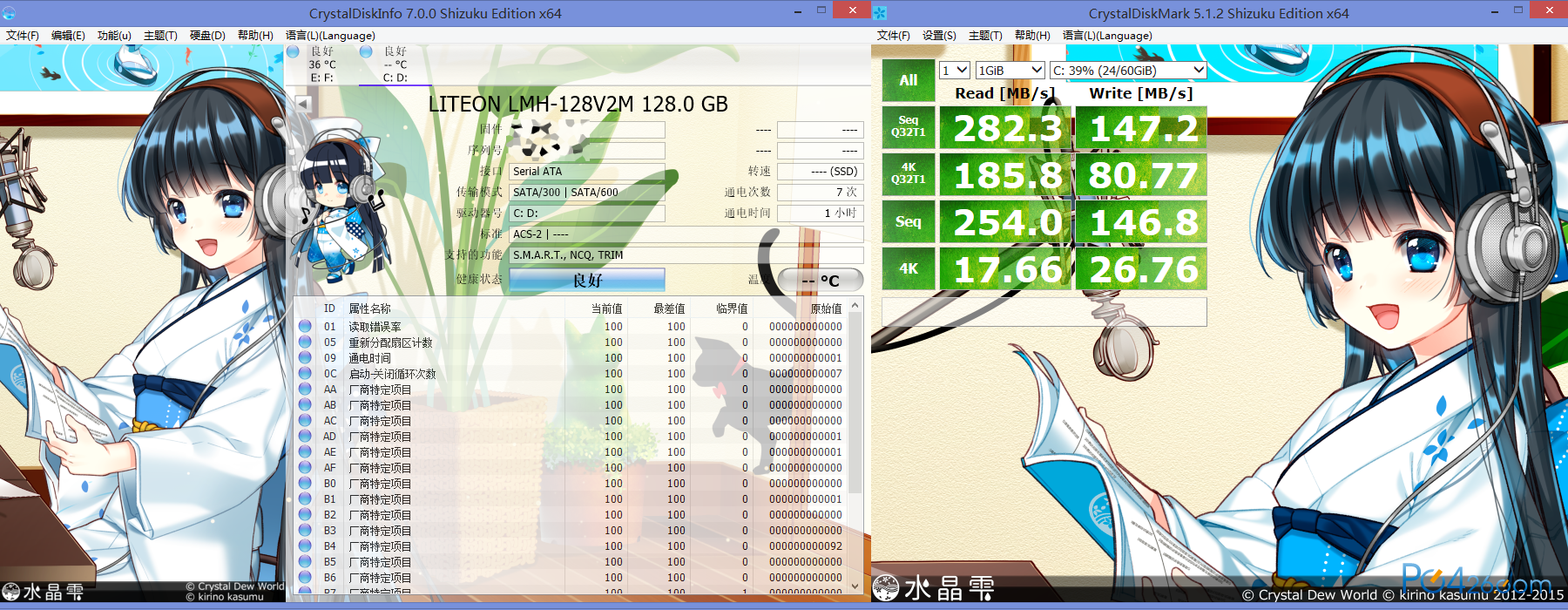Click status orb for attribute 0C row
This screenshot has width=1568, height=610.
pyautogui.click(x=305, y=373)
